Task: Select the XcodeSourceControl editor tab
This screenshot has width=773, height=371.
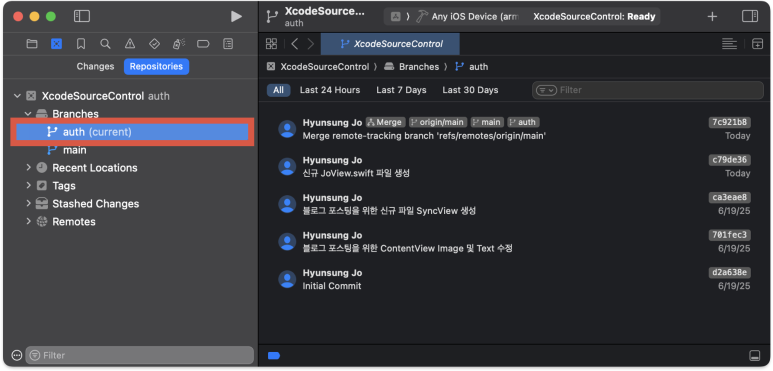Action: click(x=390, y=44)
